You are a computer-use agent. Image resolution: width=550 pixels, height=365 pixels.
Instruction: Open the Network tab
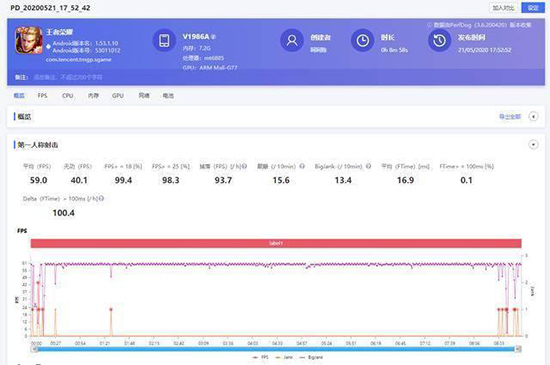click(x=144, y=95)
